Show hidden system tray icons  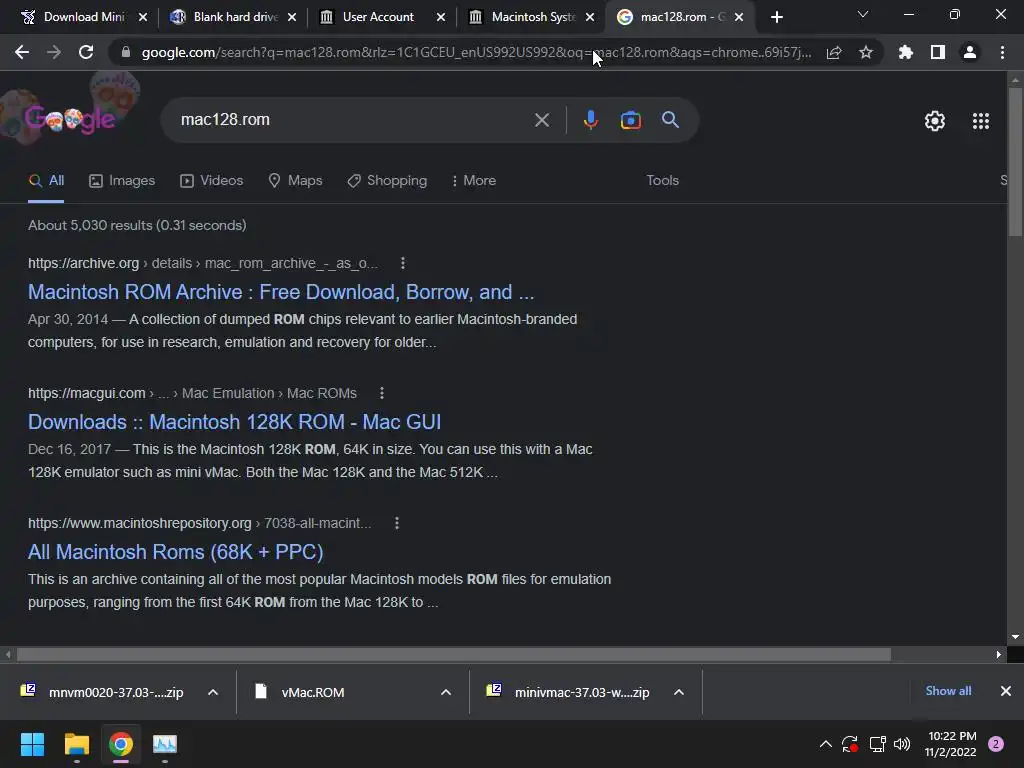pyautogui.click(x=825, y=744)
